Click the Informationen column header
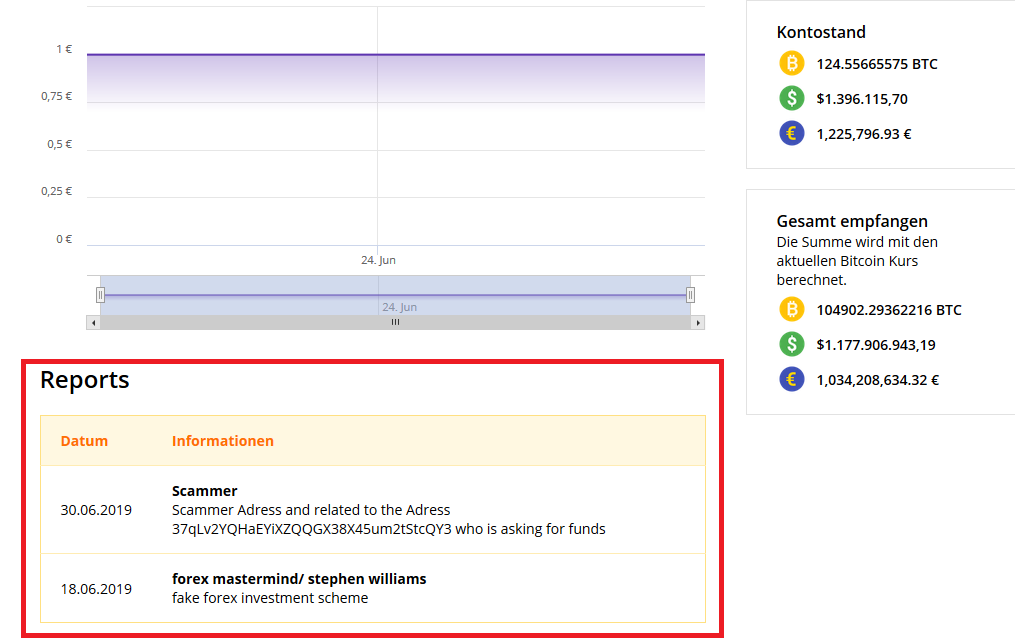 (223, 441)
